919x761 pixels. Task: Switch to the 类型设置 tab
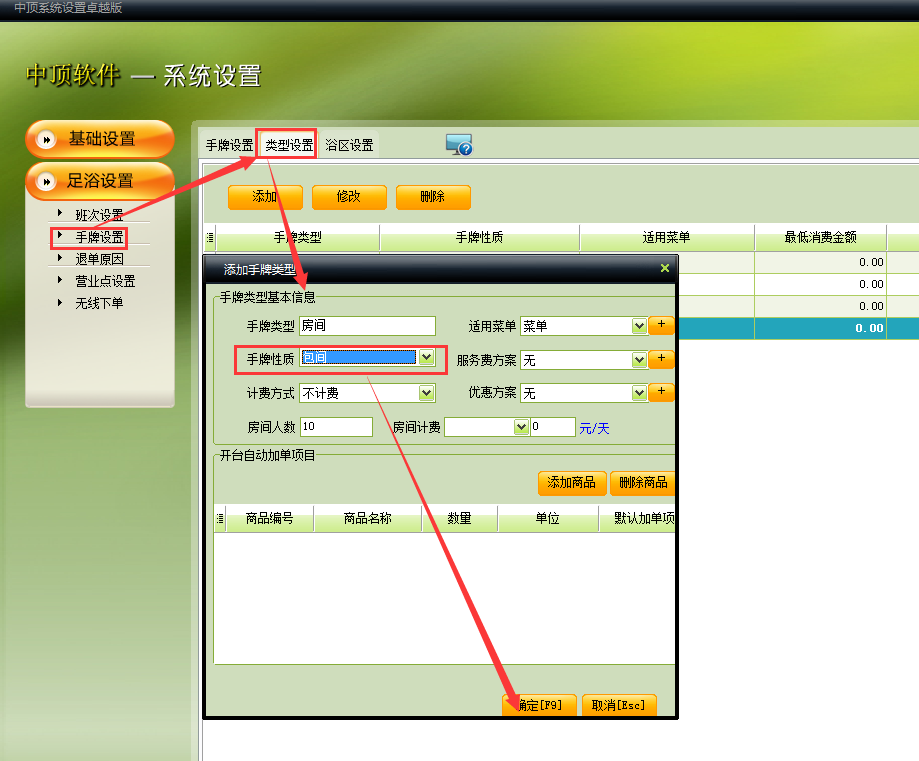(x=288, y=144)
